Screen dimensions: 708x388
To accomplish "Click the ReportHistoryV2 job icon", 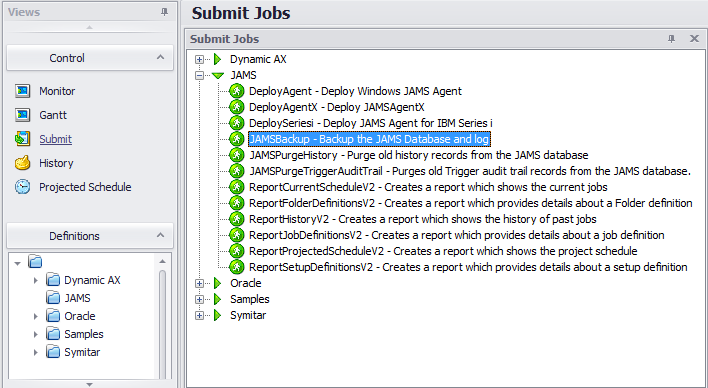I will click(237, 219).
